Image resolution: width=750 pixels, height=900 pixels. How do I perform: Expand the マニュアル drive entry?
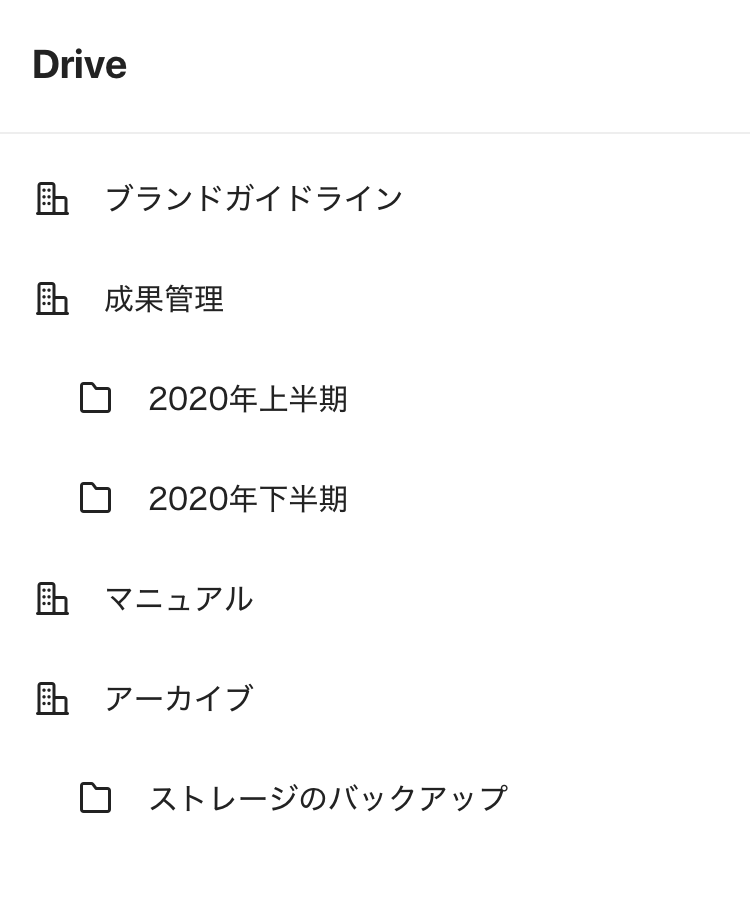tap(178, 598)
